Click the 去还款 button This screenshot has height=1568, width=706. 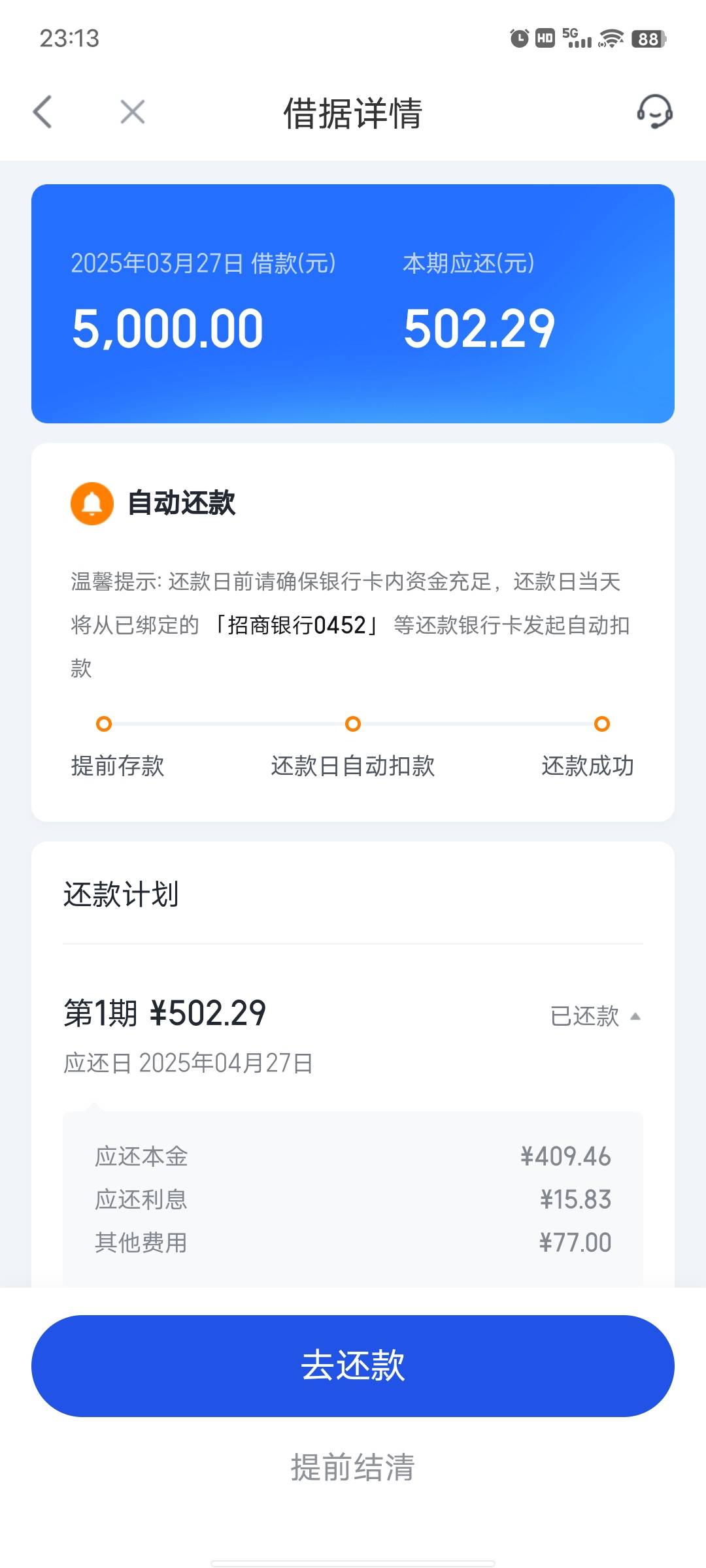[353, 1366]
